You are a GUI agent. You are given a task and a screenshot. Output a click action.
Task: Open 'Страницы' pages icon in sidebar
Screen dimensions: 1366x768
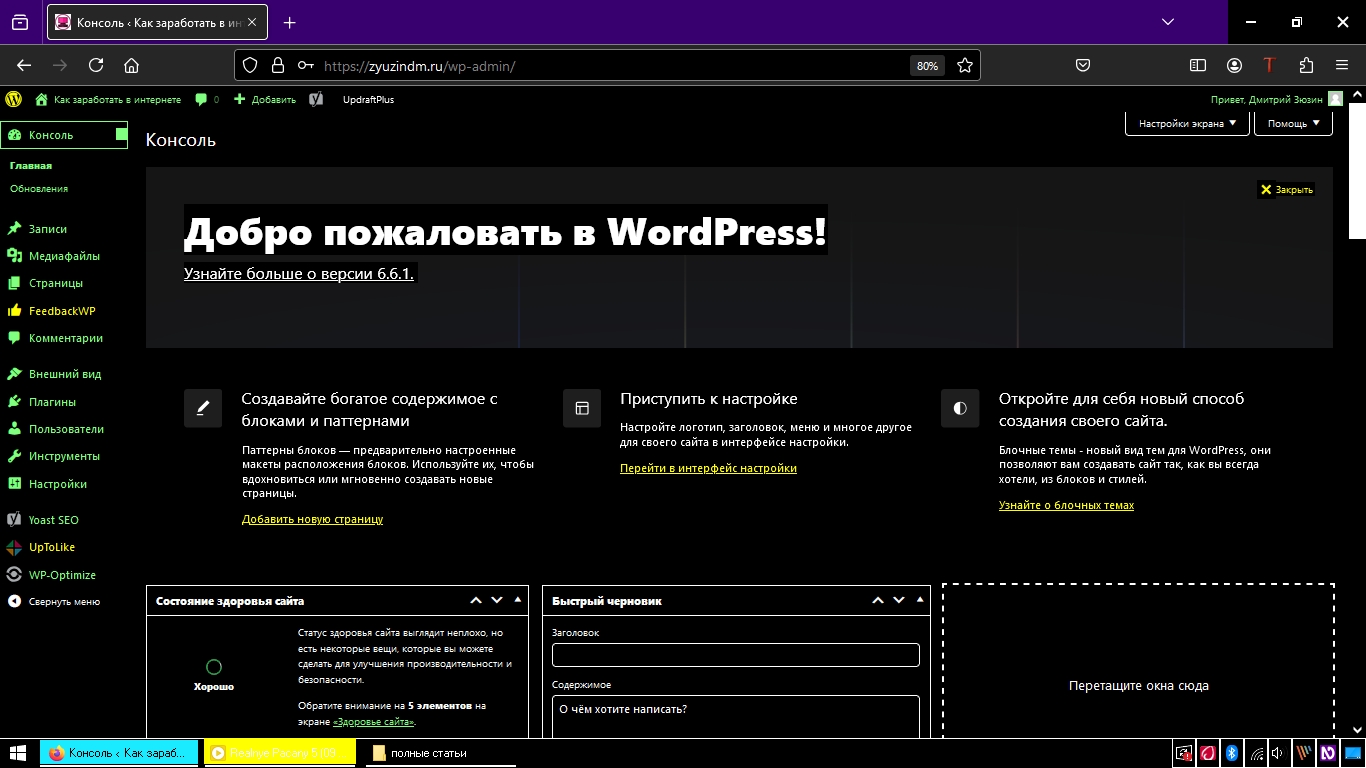14,283
